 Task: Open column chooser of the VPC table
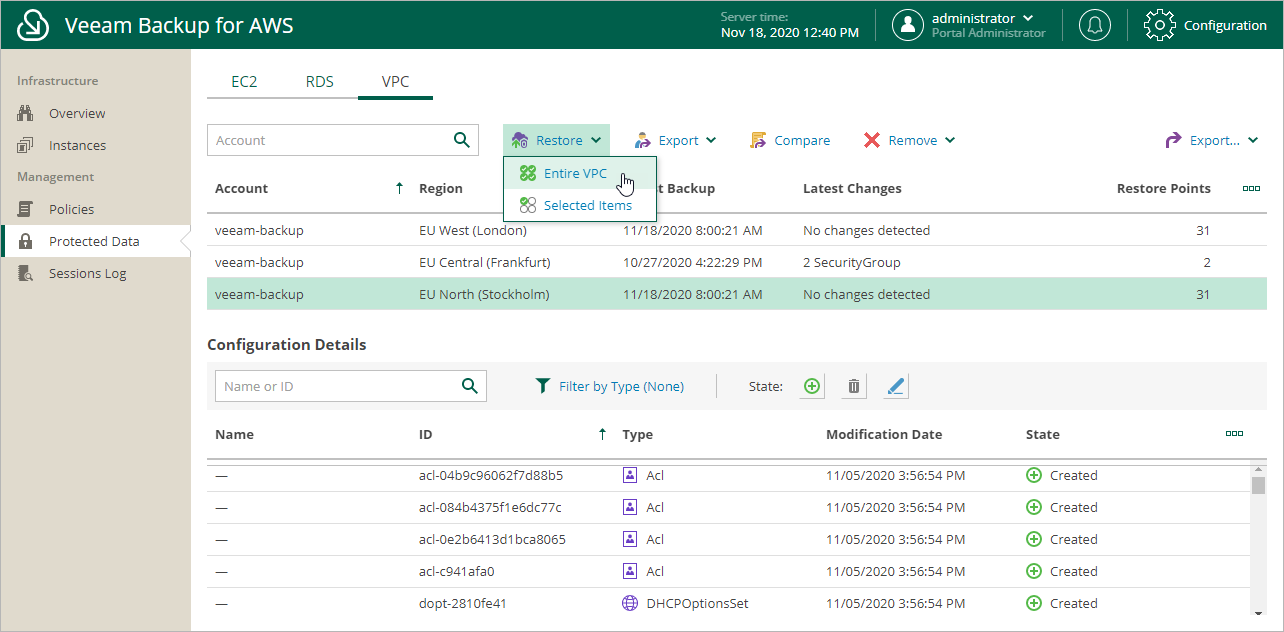[1250, 188]
